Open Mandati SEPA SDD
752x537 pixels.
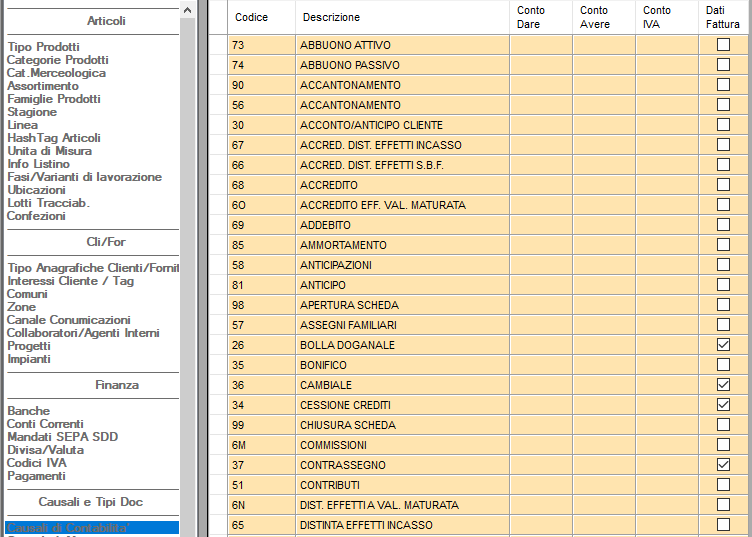click(x=64, y=437)
